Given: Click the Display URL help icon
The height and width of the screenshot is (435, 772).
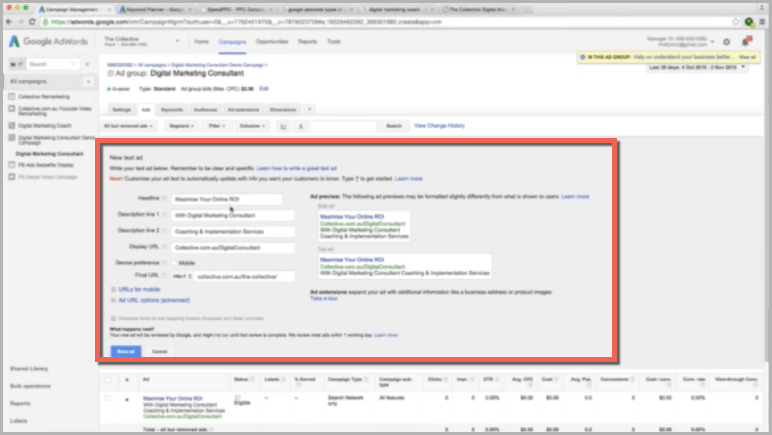Looking at the screenshot, I should pyautogui.click(x=164, y=247).
